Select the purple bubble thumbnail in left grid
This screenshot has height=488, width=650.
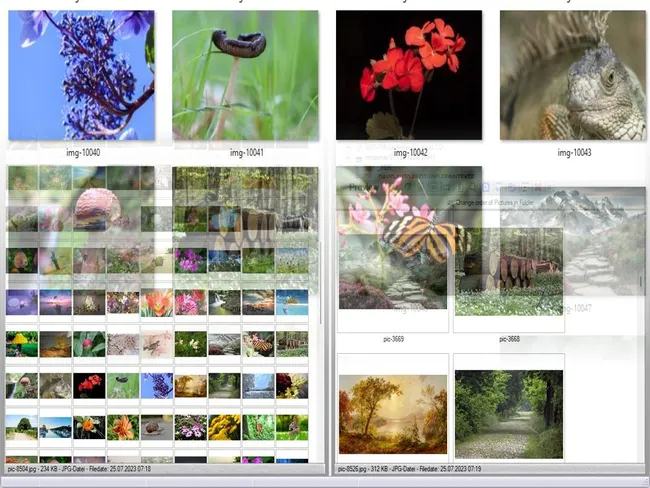[x=22, y=302]
